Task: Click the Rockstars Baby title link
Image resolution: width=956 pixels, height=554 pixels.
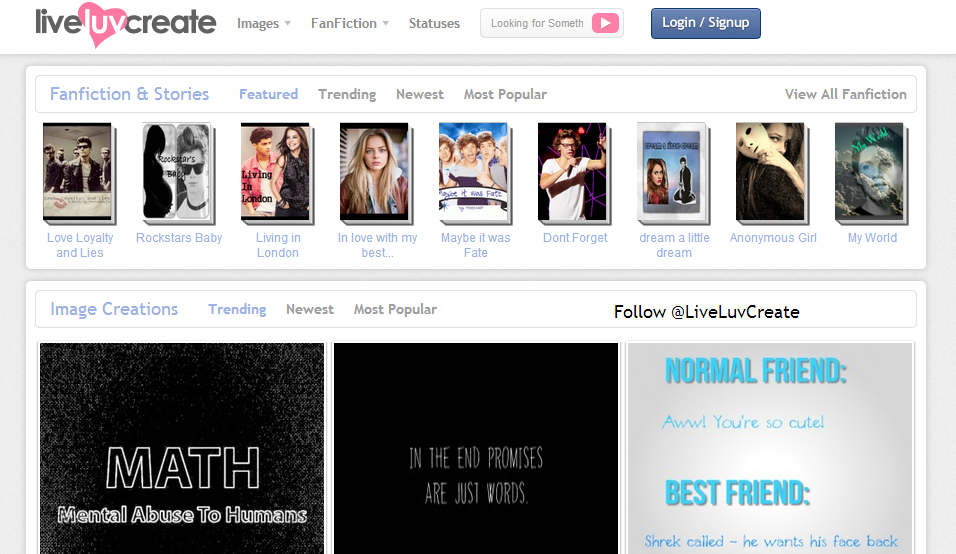Action: [179, 238]
